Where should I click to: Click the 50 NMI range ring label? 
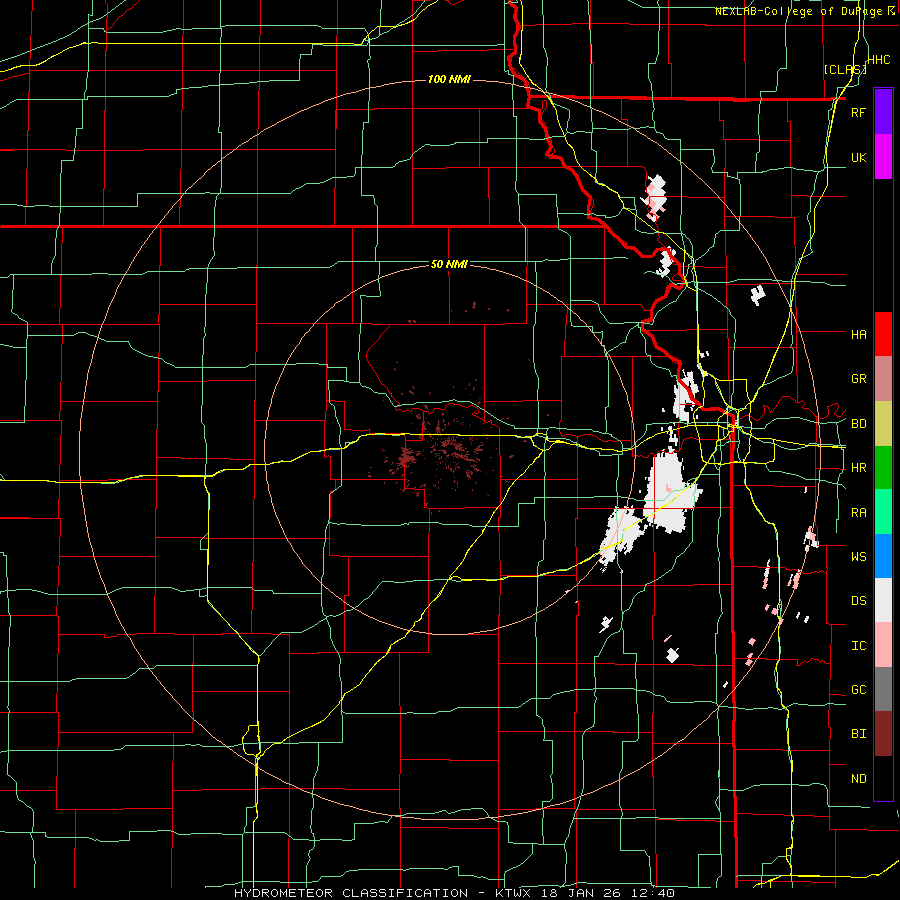coord(449,264)
